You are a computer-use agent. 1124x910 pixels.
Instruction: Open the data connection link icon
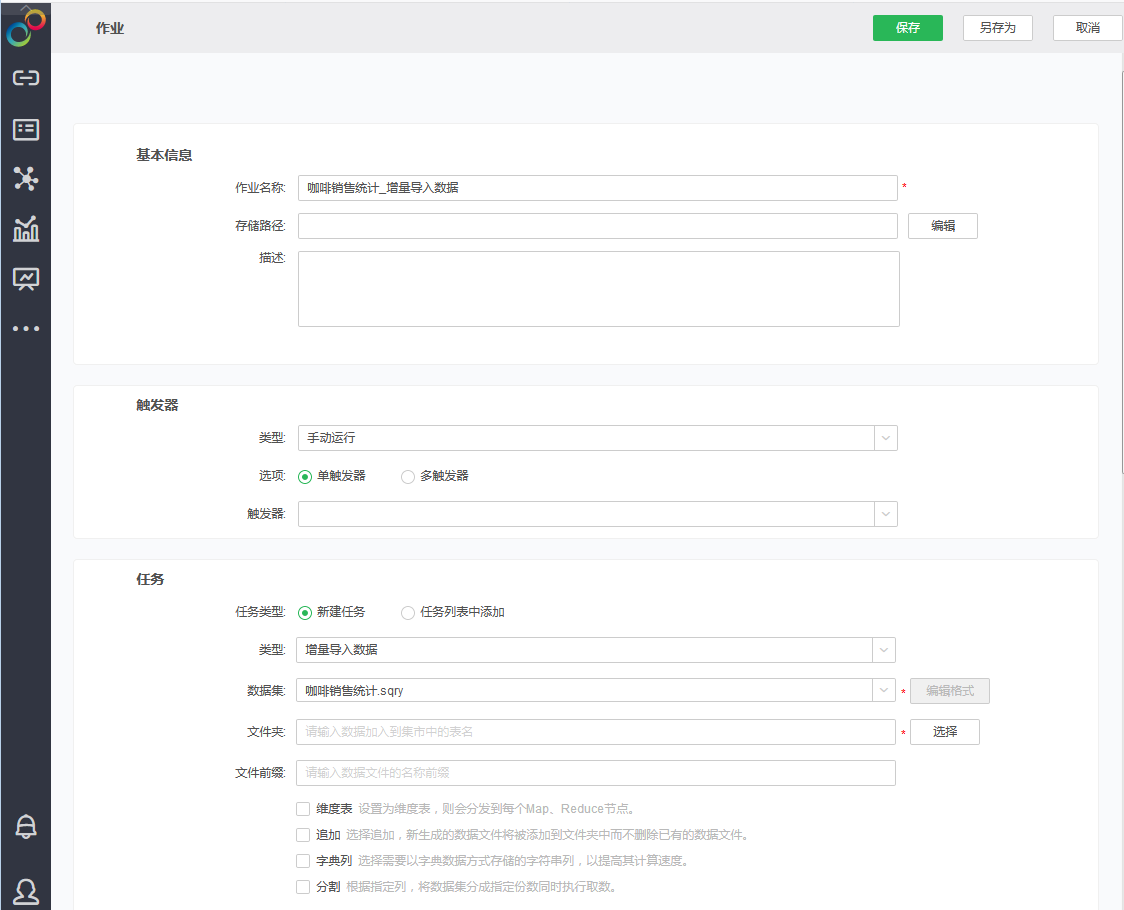tap(25, 78)
